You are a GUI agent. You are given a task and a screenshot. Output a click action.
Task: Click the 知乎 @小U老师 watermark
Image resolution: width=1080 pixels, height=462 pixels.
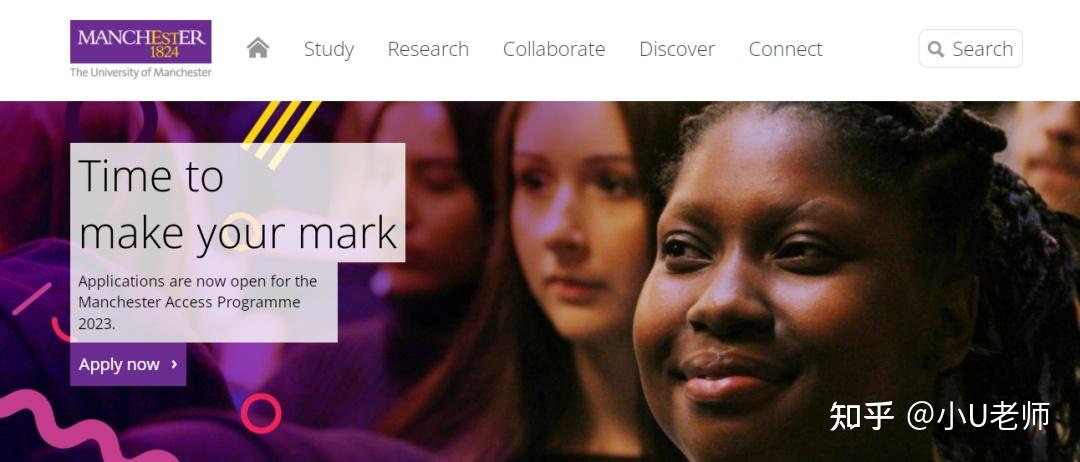(x=939, y=417)
